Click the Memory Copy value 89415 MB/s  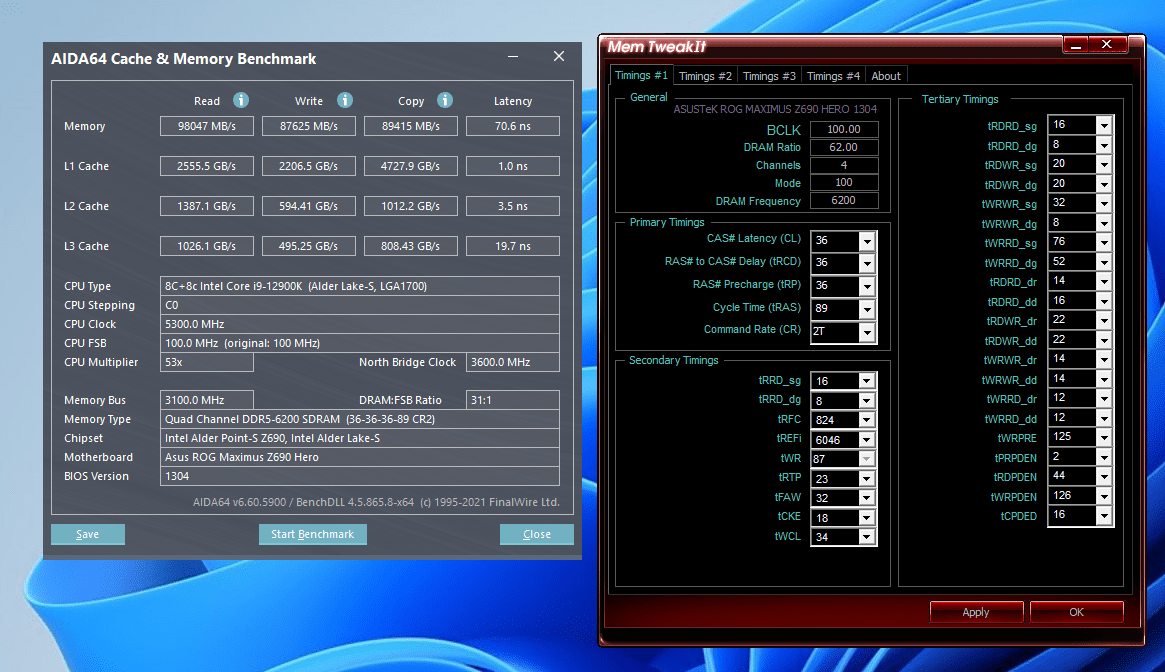411,126
